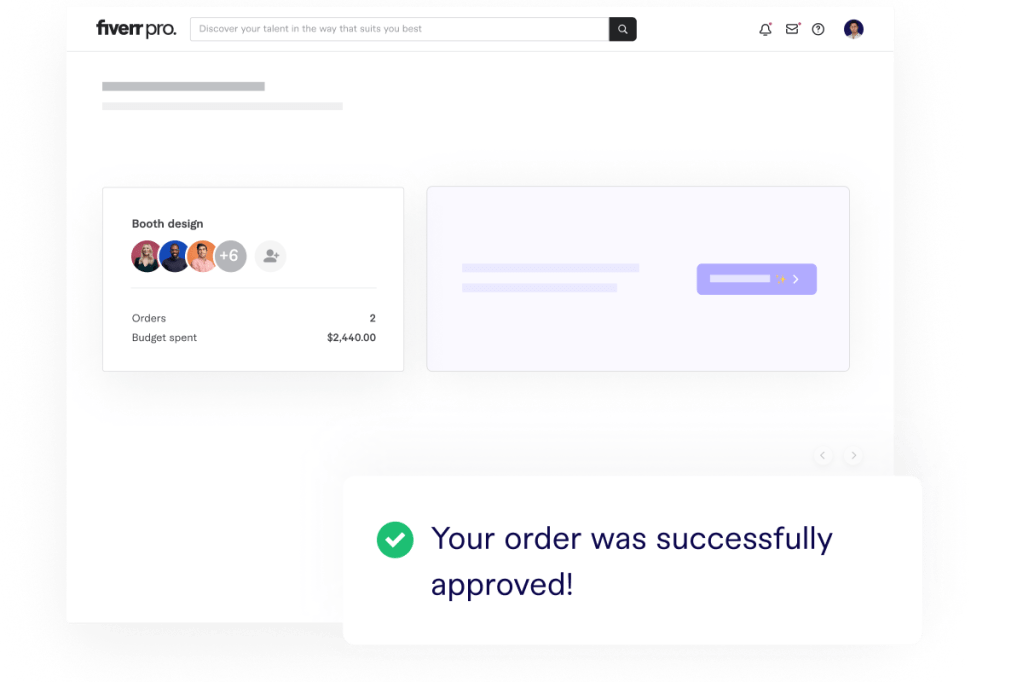This screenshot has width=1023, height=682.
Task: Click the man in dark shirt avatar
Action: pyautogui.click(x=174, y=256)
